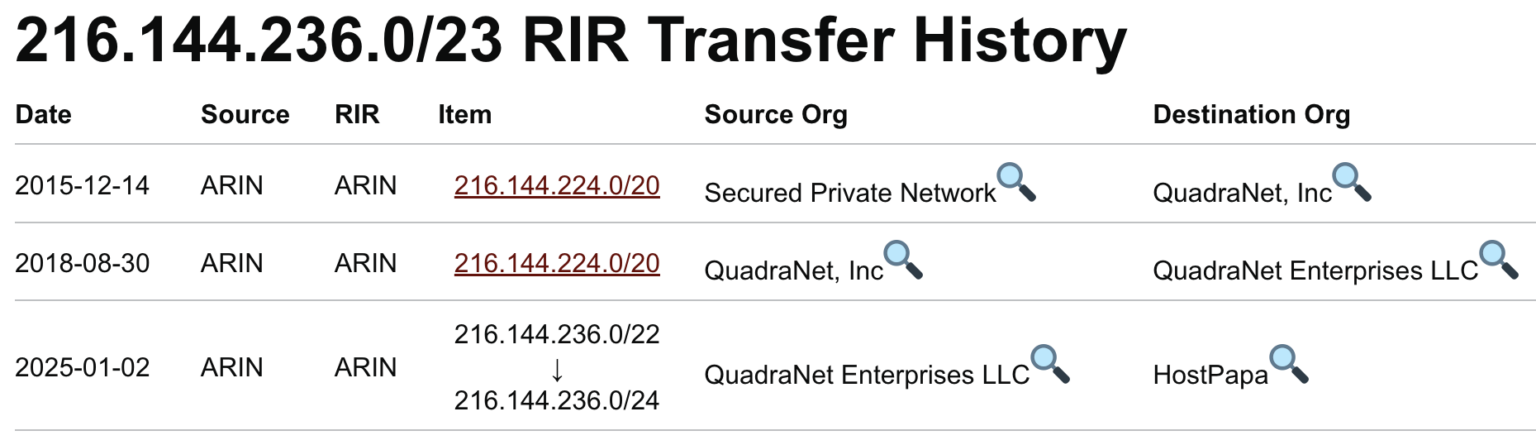Click the 216.144.236.0/24 item text
Screen dimensions: 1536x445
pos(557,401)
